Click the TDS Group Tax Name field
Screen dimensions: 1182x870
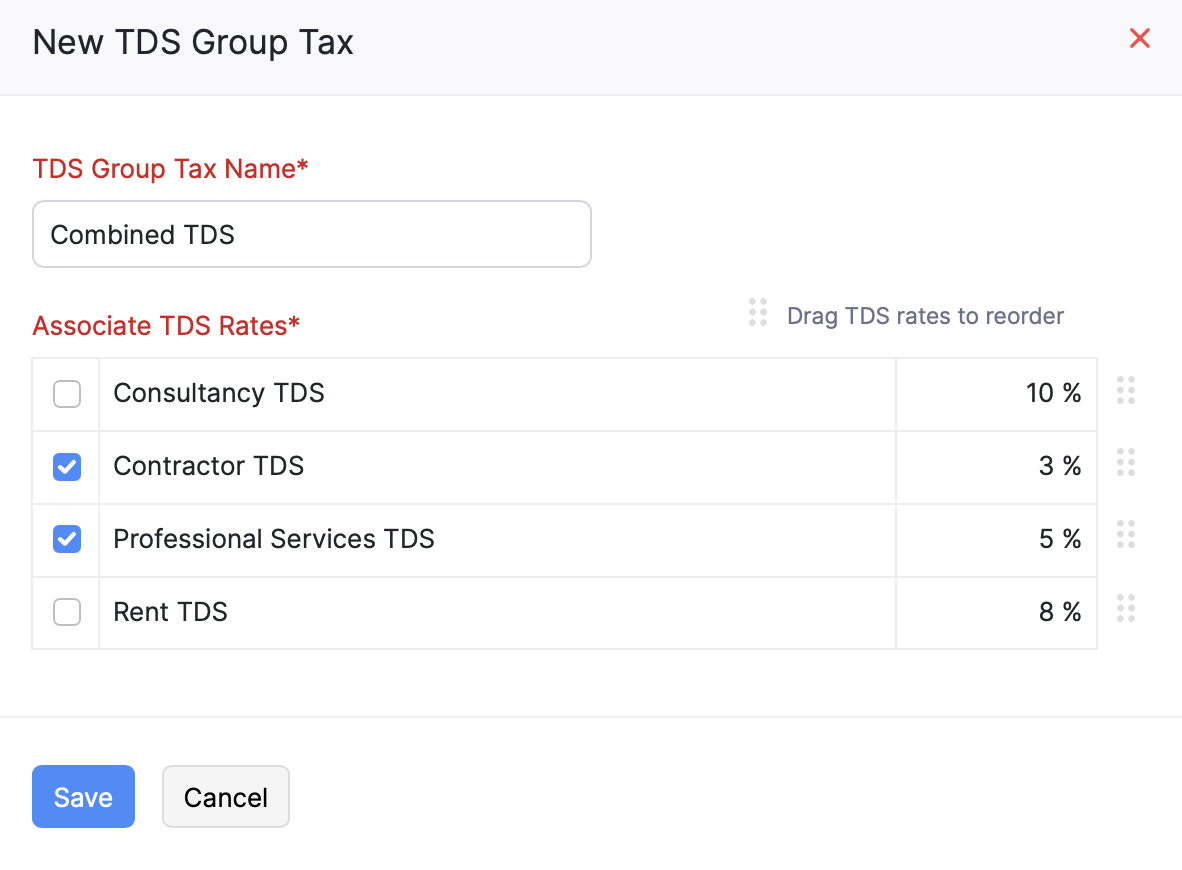311,234
